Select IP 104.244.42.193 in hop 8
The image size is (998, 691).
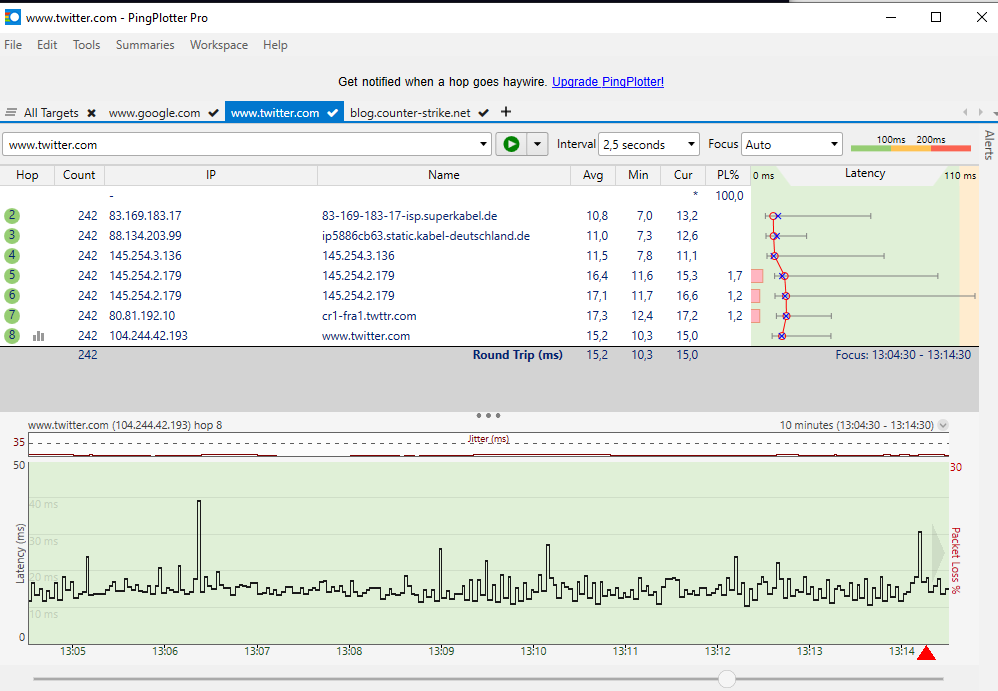point(148,335)
